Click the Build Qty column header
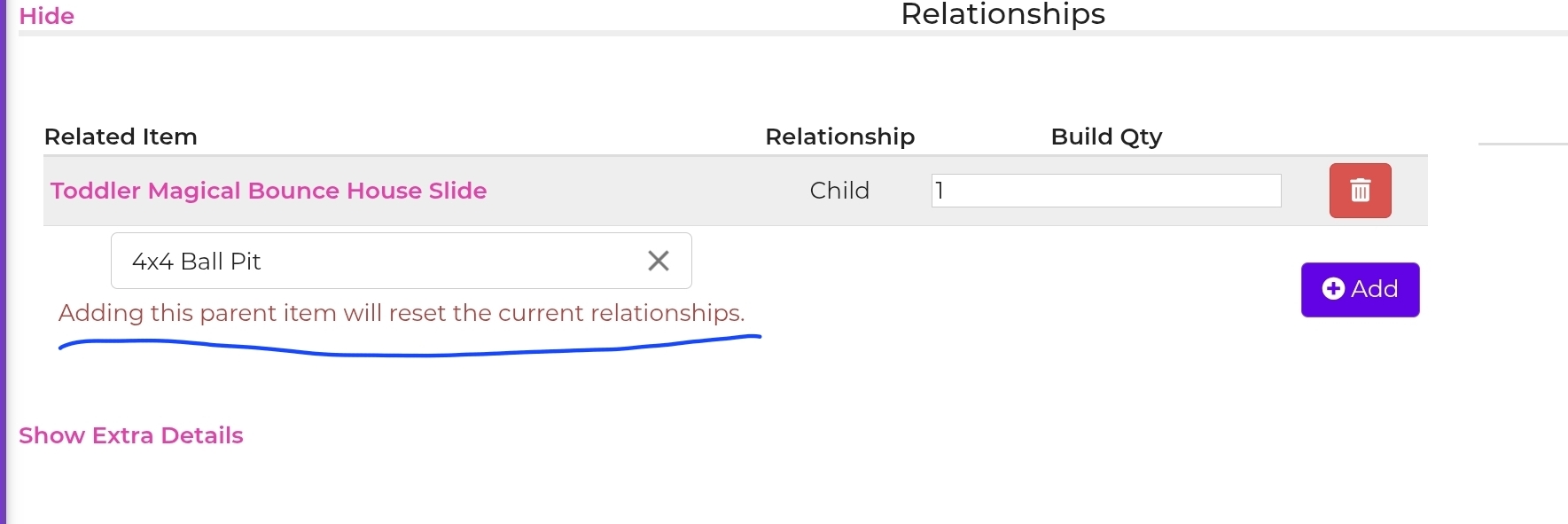The height and width of the screenshot is (524, 1568). tap(1105, 137)
